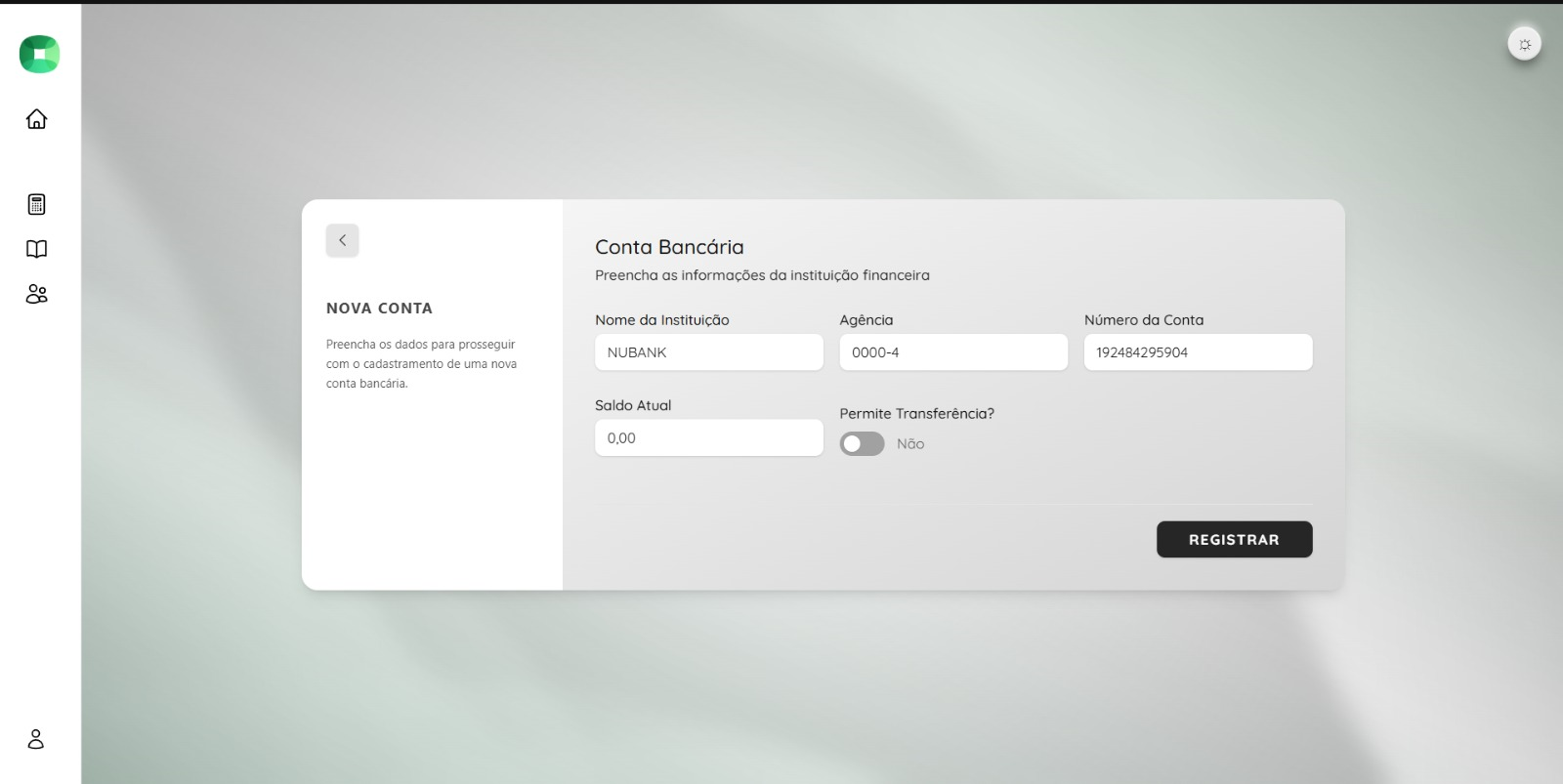Click the Número da Conta field

1198,352
